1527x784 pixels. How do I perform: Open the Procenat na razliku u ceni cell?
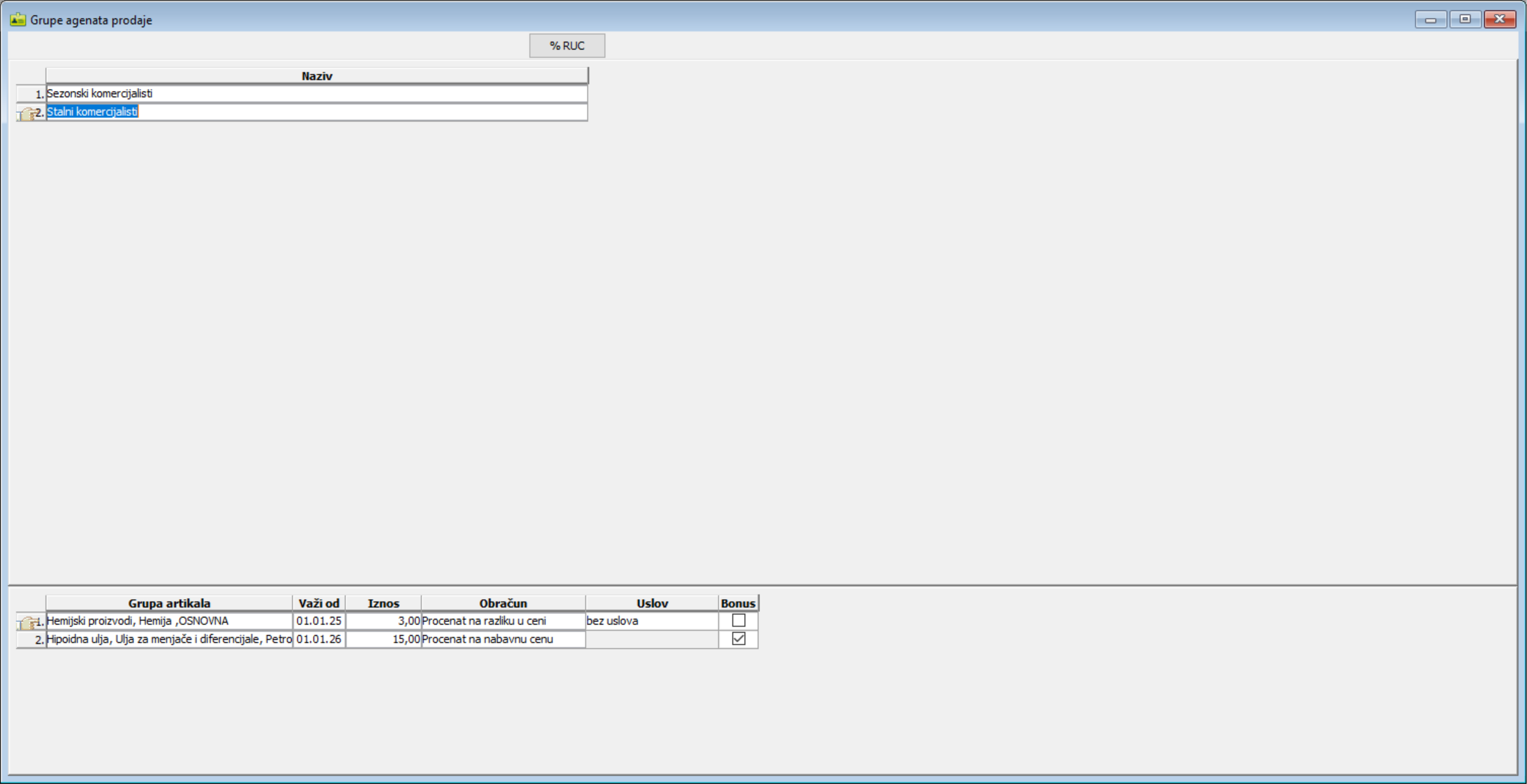(503, 621)
